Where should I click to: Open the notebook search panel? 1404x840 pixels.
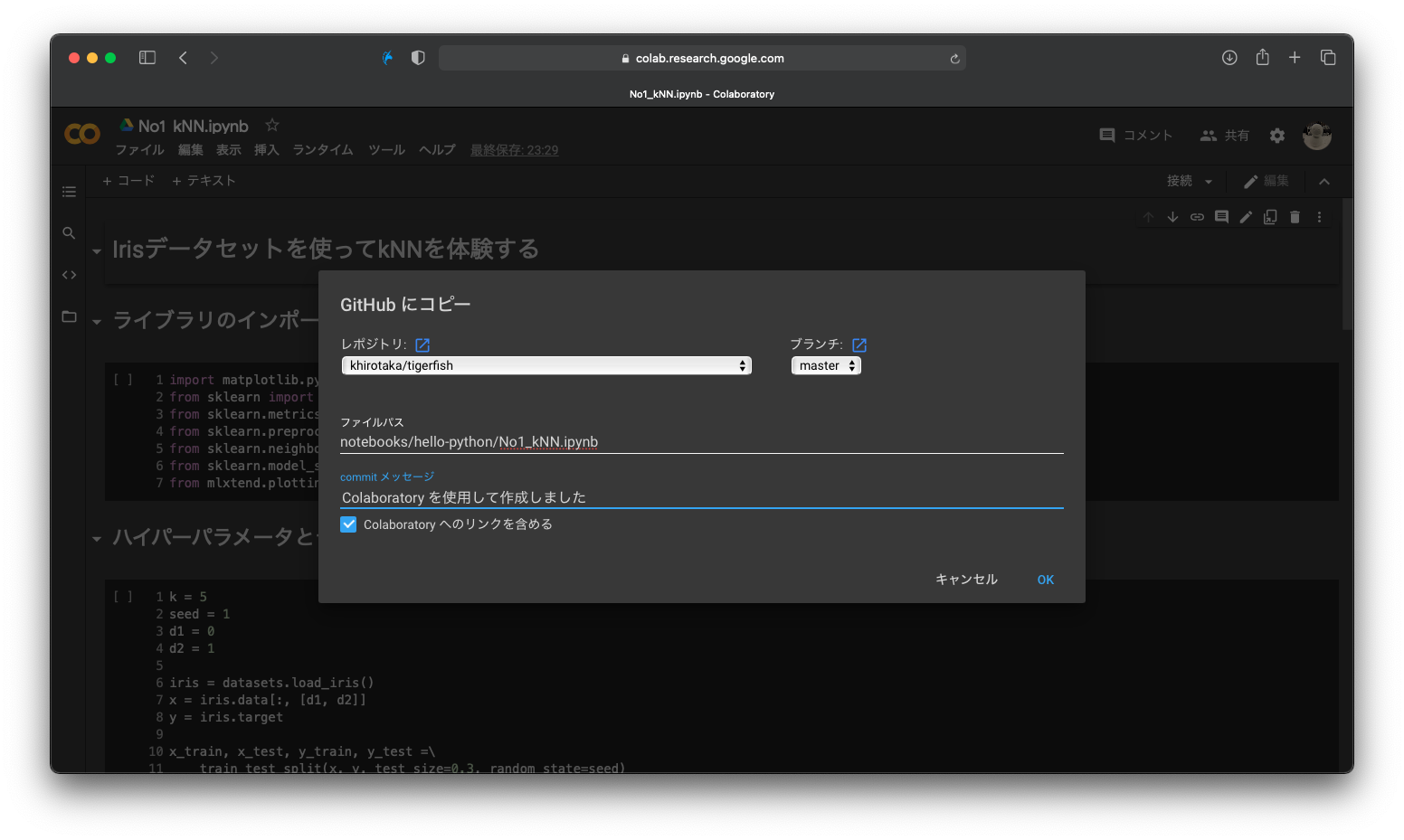[69, 232]
